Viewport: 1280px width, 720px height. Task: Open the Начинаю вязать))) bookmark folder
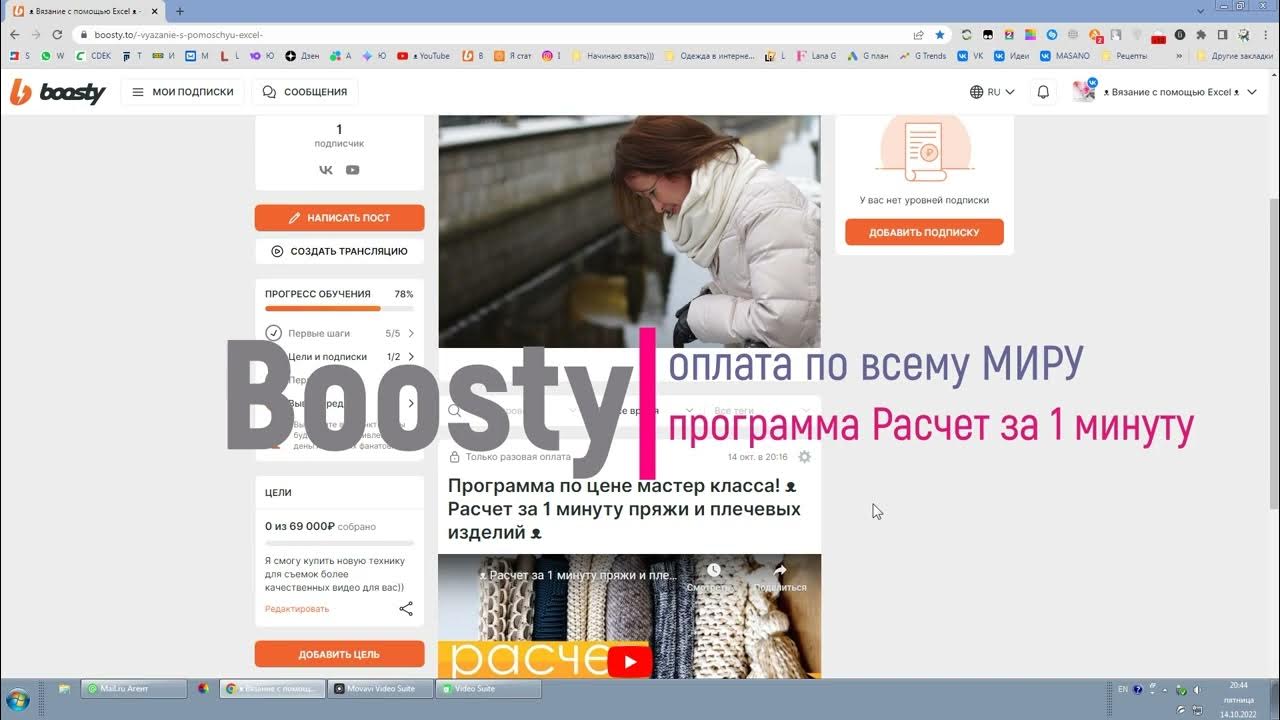point(611,56)
